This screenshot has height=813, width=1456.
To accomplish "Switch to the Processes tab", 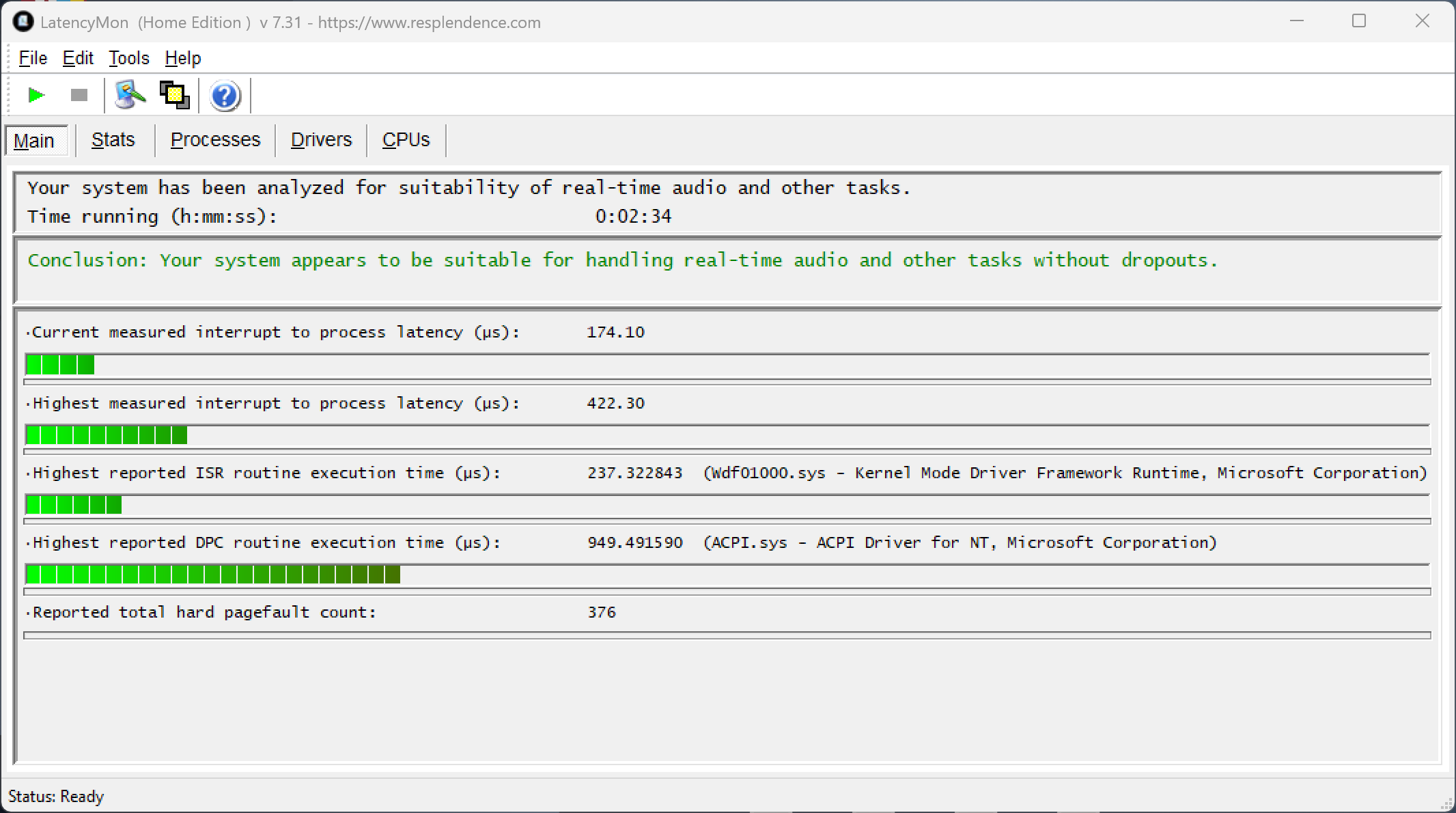I will 215,140.
